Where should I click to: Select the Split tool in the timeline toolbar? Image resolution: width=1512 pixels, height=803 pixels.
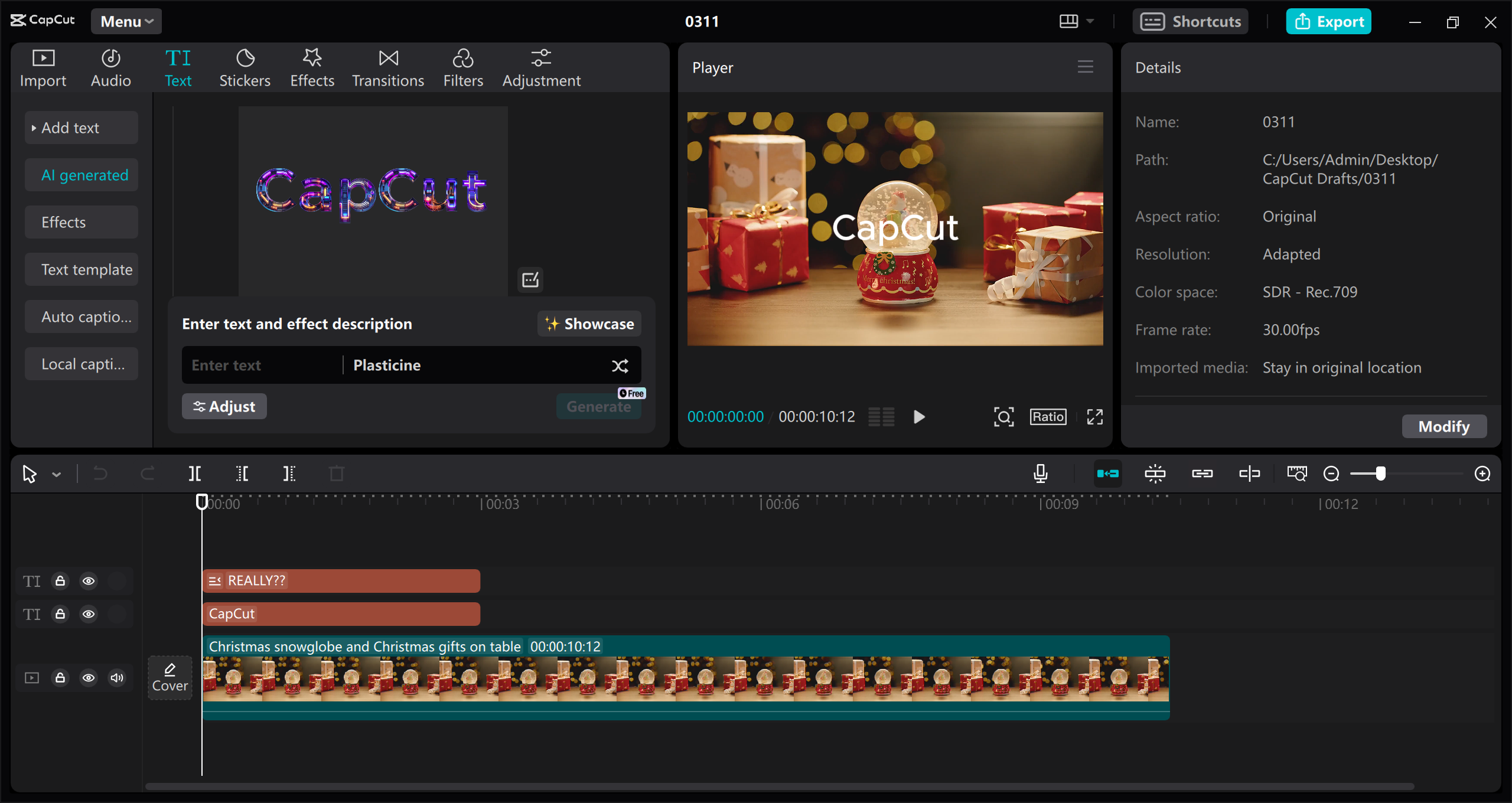(x=195, y=473)
